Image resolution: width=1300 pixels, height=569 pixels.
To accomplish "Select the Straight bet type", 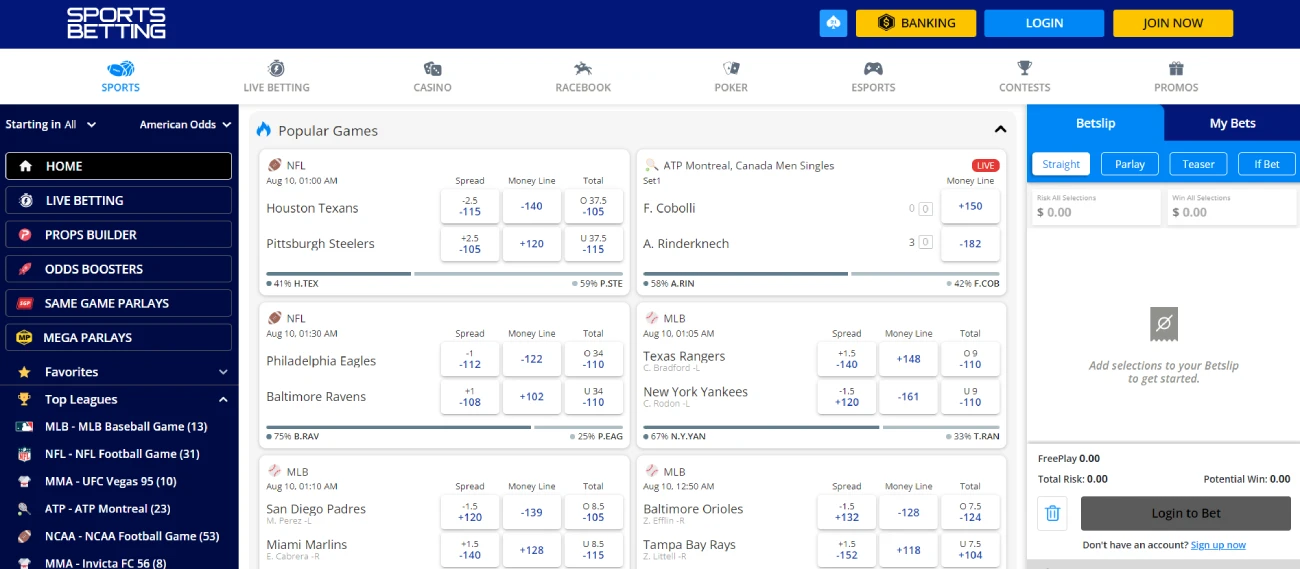I will (1061, 164).
